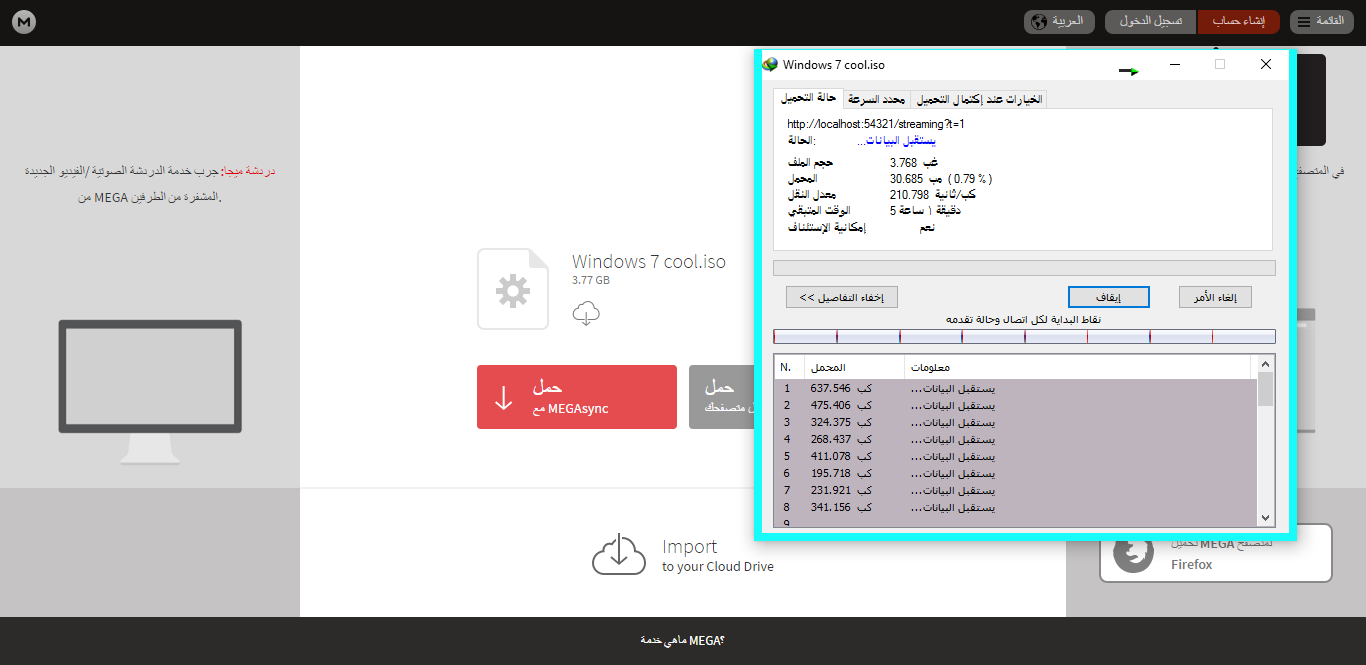Click download manager icon in dialog title
Viewport: 1366px width, 665px height.
770,64
